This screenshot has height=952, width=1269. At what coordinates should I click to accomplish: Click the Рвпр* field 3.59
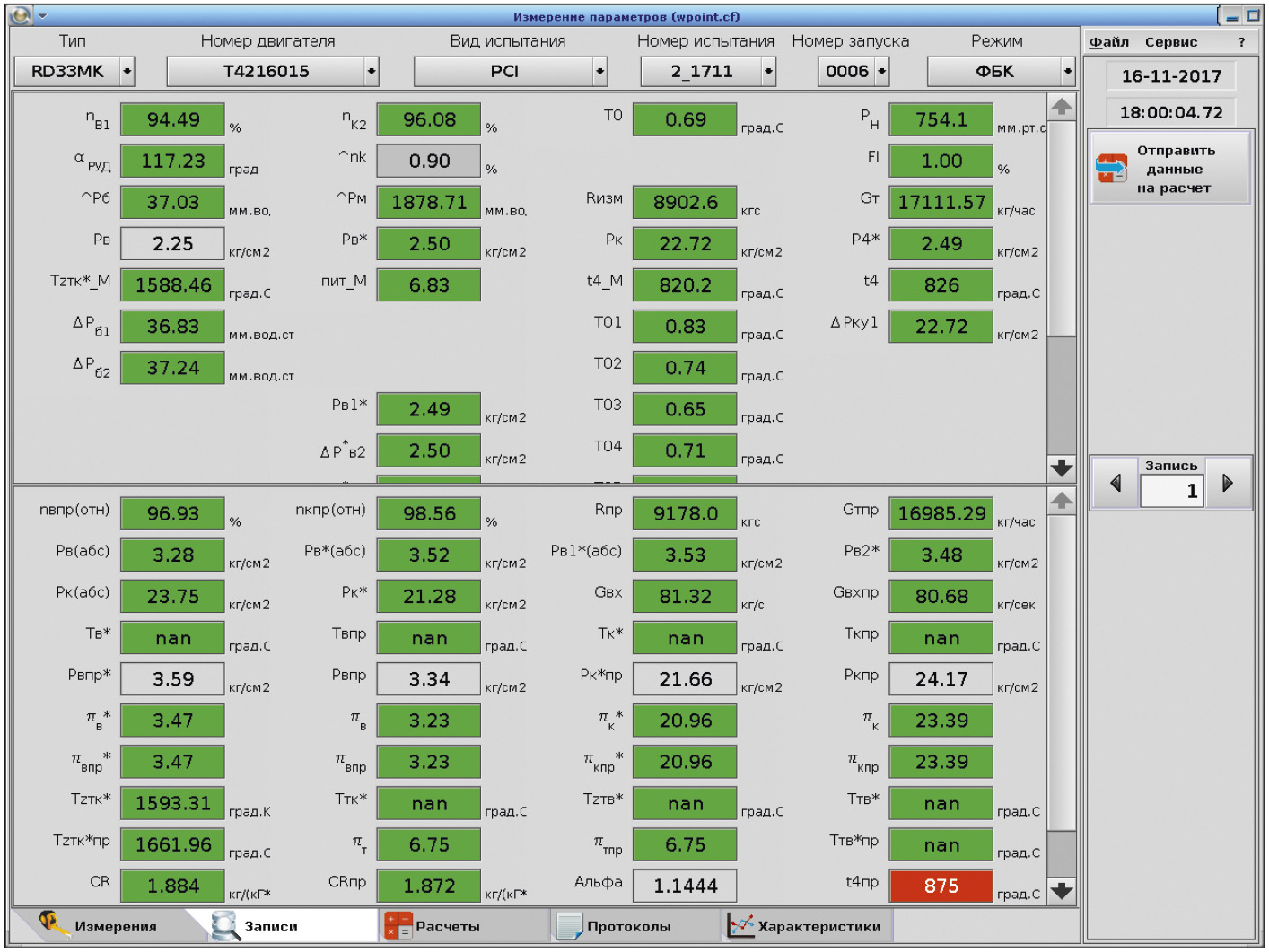(x=172, y=679)
